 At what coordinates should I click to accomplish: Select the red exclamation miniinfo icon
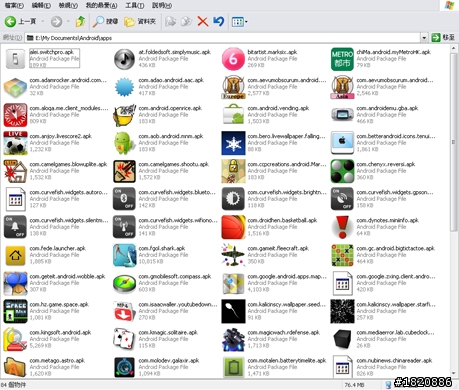[342, 227]
